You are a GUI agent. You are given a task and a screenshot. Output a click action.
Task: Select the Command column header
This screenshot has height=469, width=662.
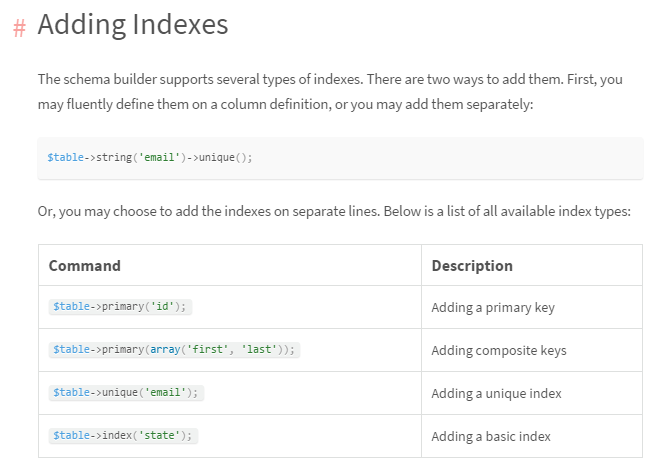click(85, 266)
